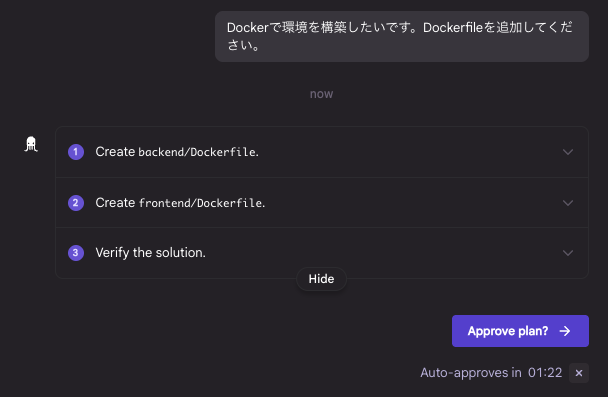Click the Auto-approves in label
This screenshot has height=397, width=608.
471,373
